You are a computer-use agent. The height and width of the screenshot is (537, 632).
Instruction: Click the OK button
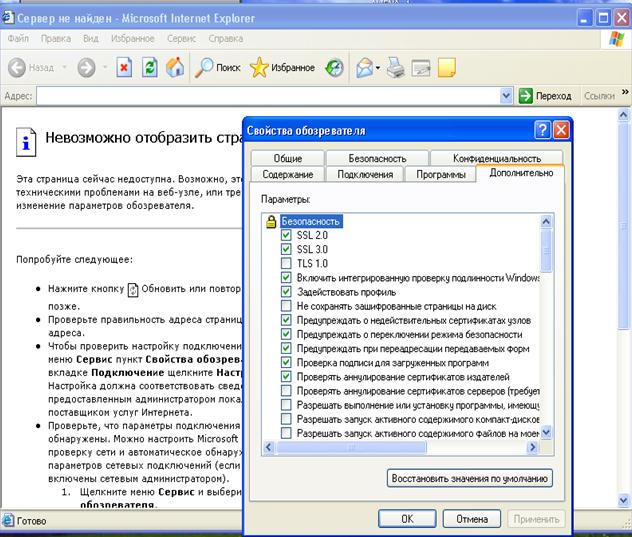(407, 518)
